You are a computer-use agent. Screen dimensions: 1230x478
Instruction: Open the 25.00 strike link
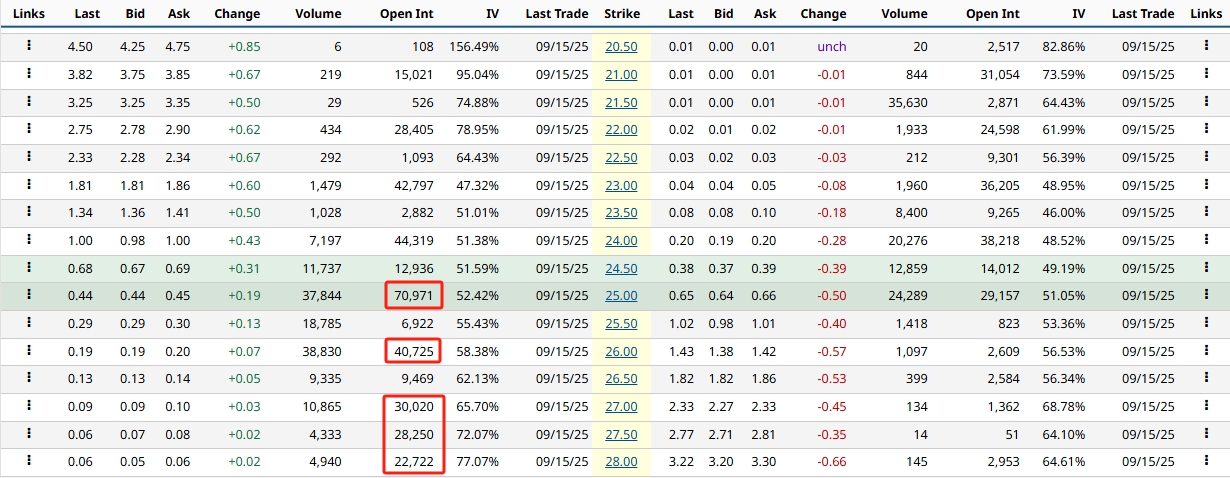tap(621, 296)
